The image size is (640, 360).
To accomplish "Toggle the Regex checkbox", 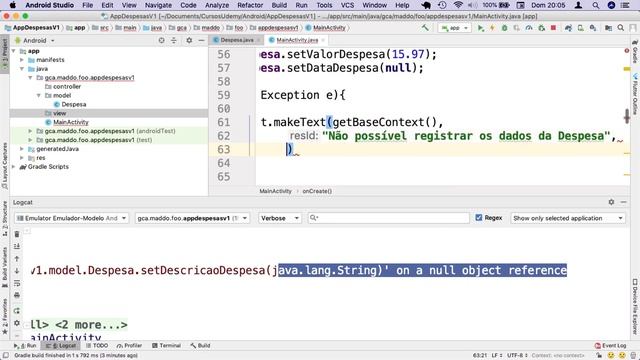I will 479,218.
